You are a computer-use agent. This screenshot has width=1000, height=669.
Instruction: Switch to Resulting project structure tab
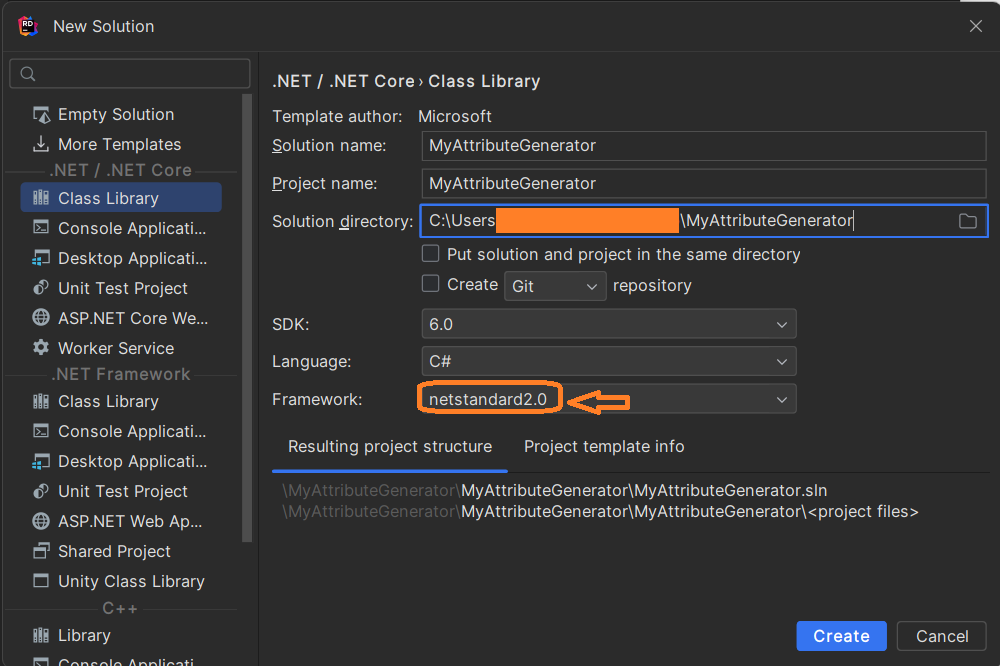click(x=390, y=446)
